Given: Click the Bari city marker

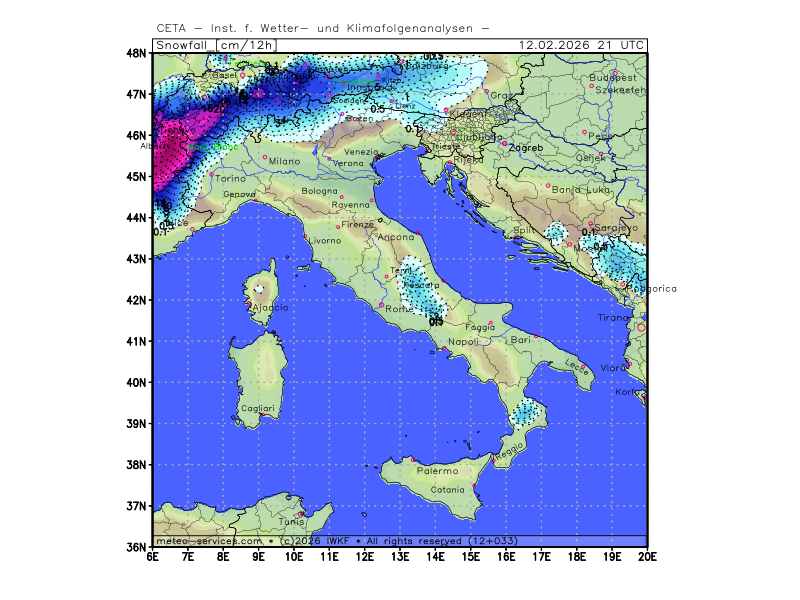Looking at the screenshot, I should coord(535,336).
